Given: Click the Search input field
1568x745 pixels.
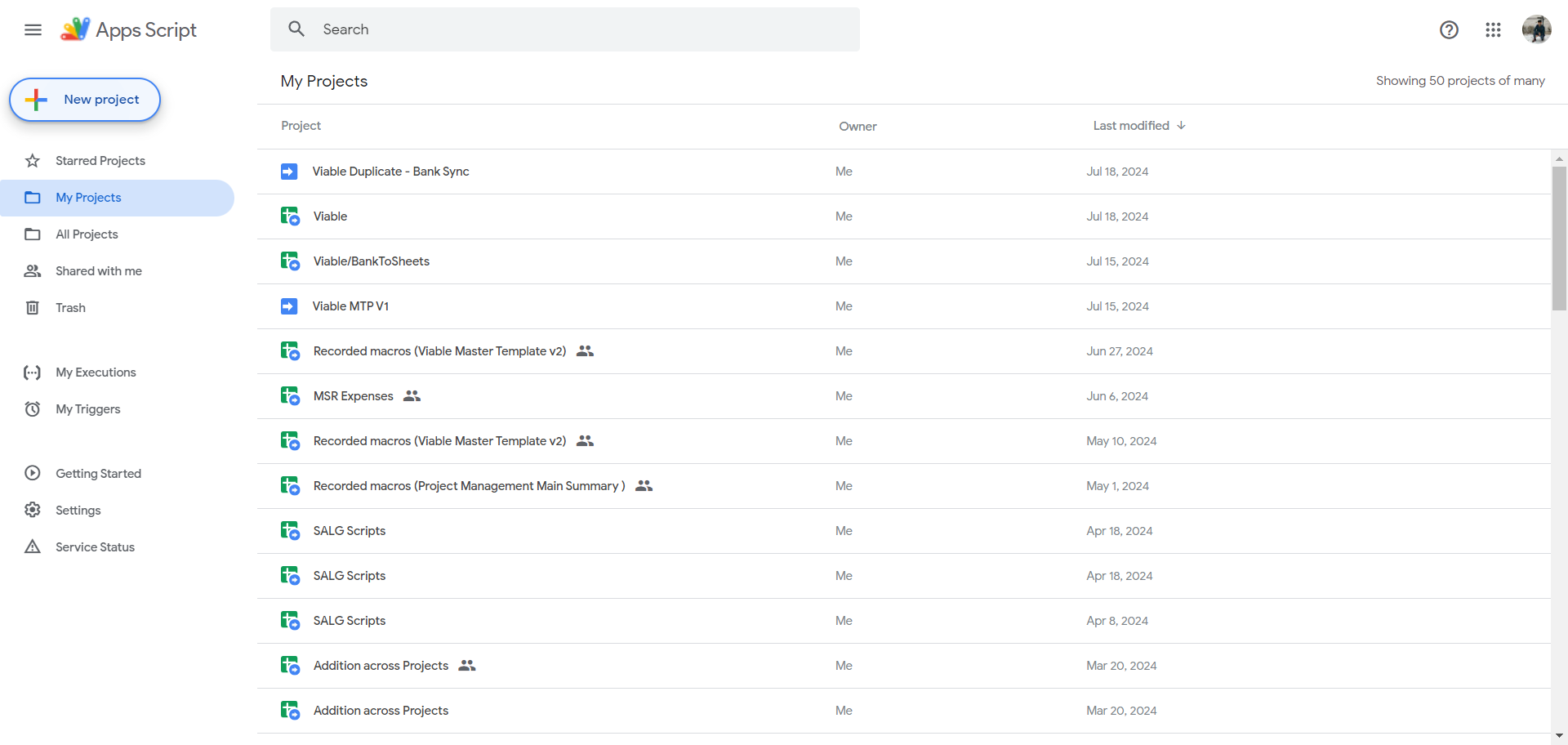Looking at the screenshot, I should point(565,29).
